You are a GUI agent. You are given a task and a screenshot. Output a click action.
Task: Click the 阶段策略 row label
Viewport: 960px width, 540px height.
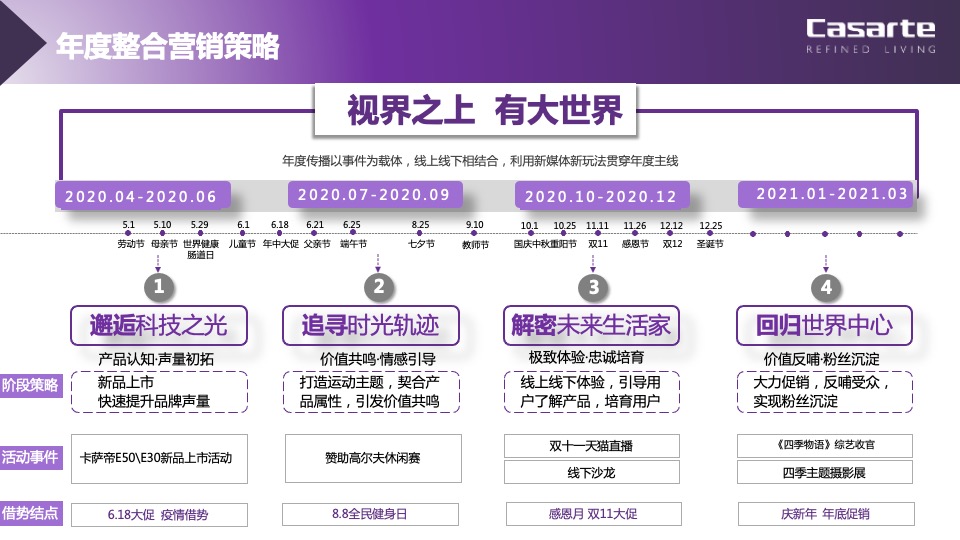(x=31, y=385)
